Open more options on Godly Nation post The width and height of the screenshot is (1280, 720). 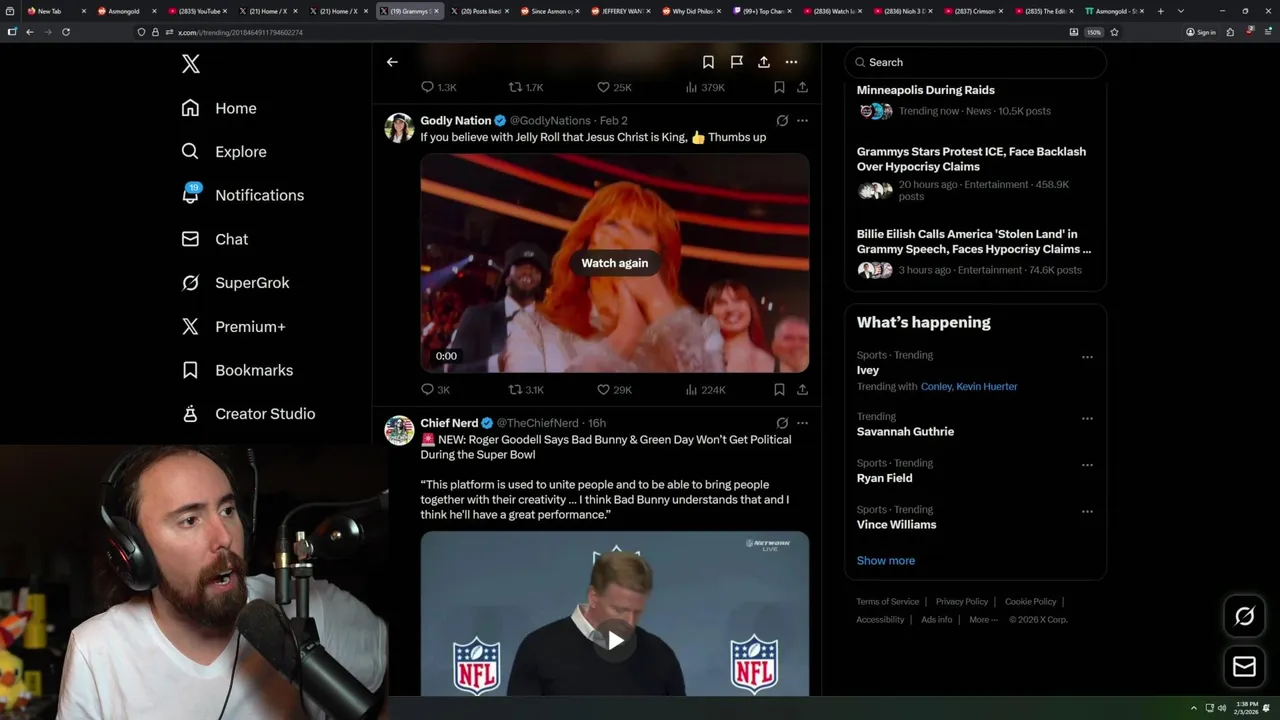click(x=802, y=121)
